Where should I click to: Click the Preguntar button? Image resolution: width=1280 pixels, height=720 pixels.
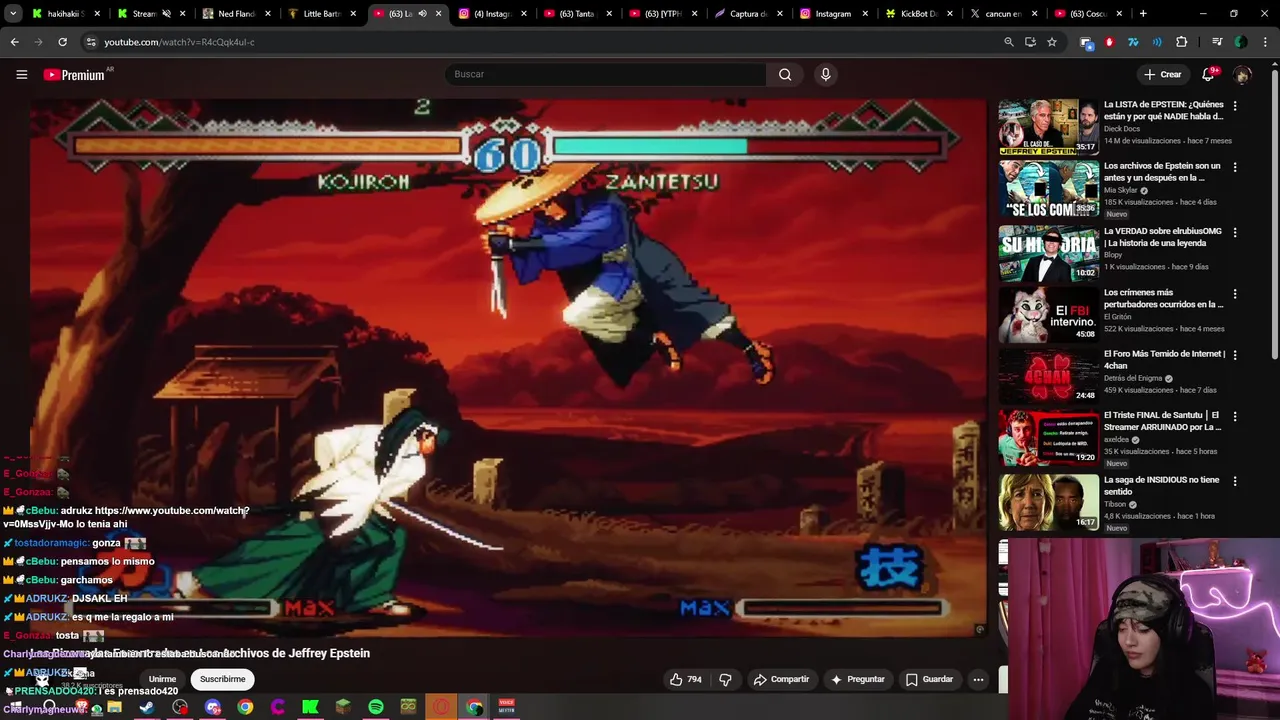tap(858, 679)
